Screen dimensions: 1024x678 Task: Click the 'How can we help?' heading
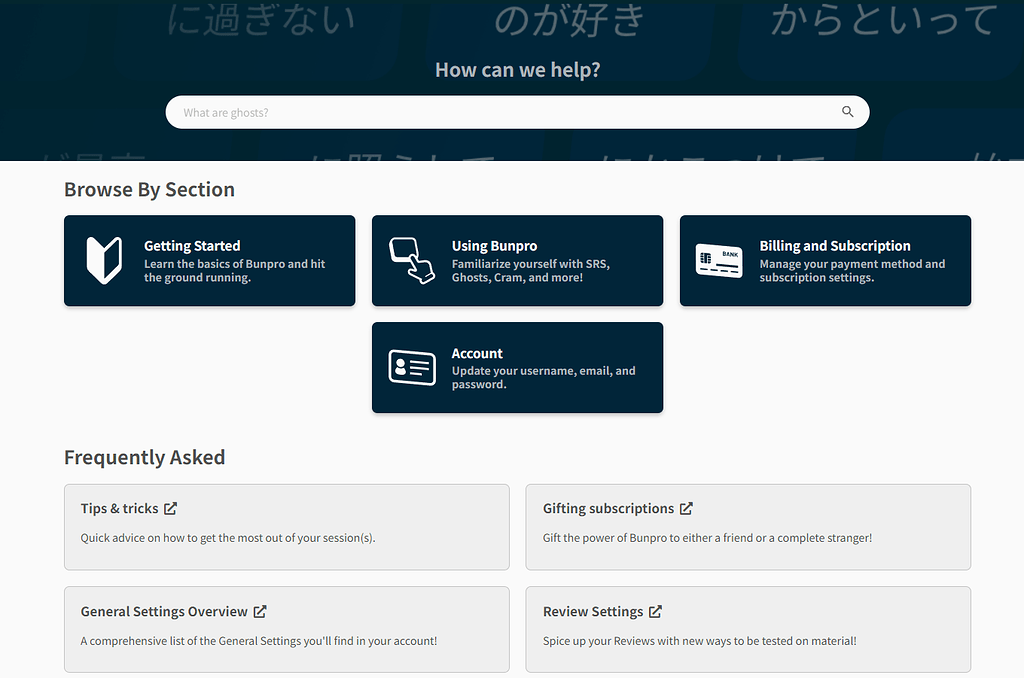(x=516, y=70)
